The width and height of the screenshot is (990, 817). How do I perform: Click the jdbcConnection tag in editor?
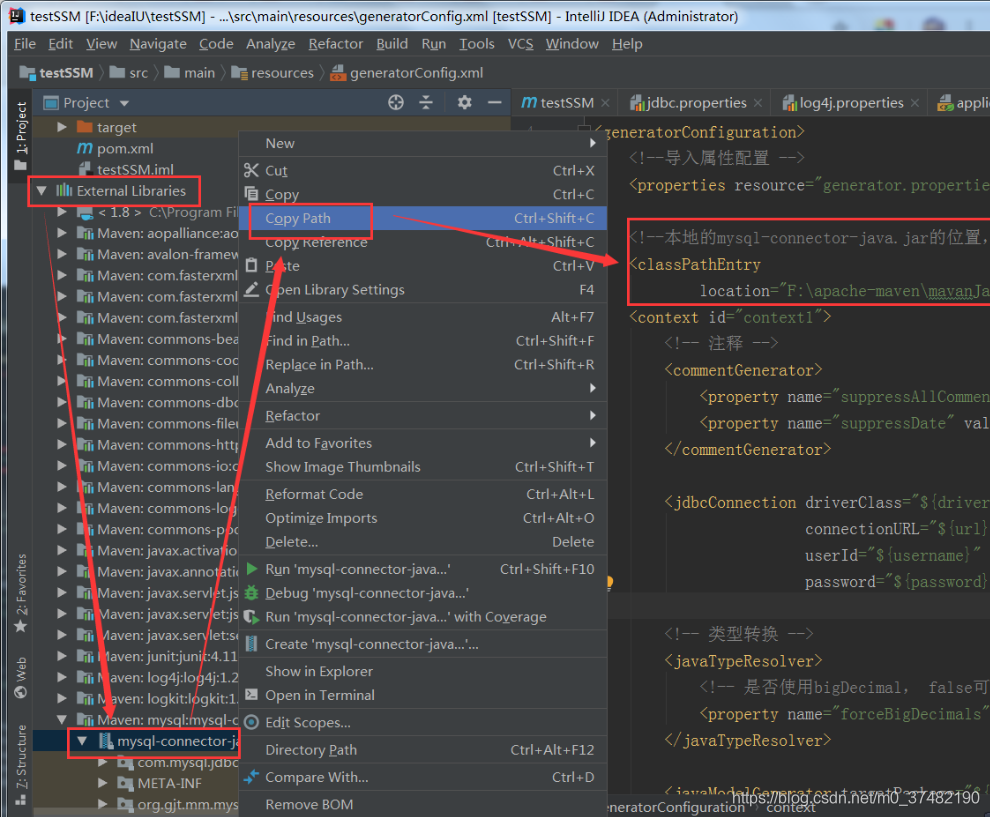tap(735, 503)
